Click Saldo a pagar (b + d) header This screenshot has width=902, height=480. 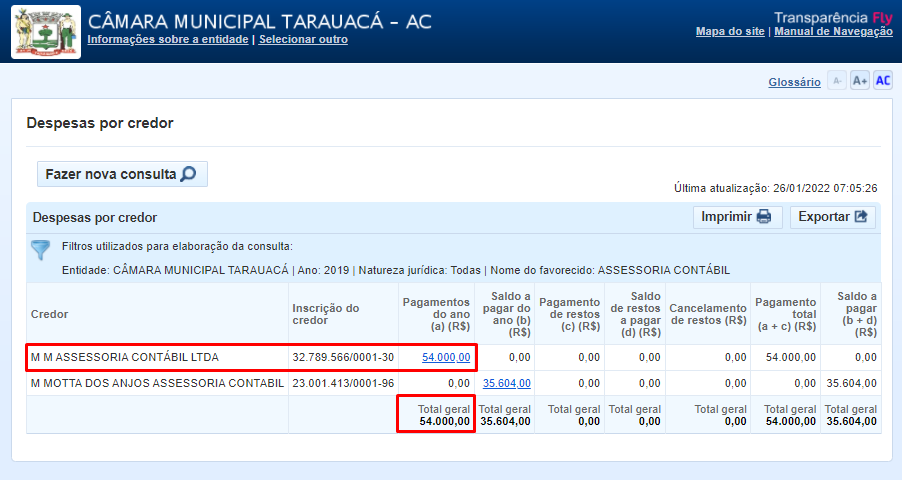[851, 314]
